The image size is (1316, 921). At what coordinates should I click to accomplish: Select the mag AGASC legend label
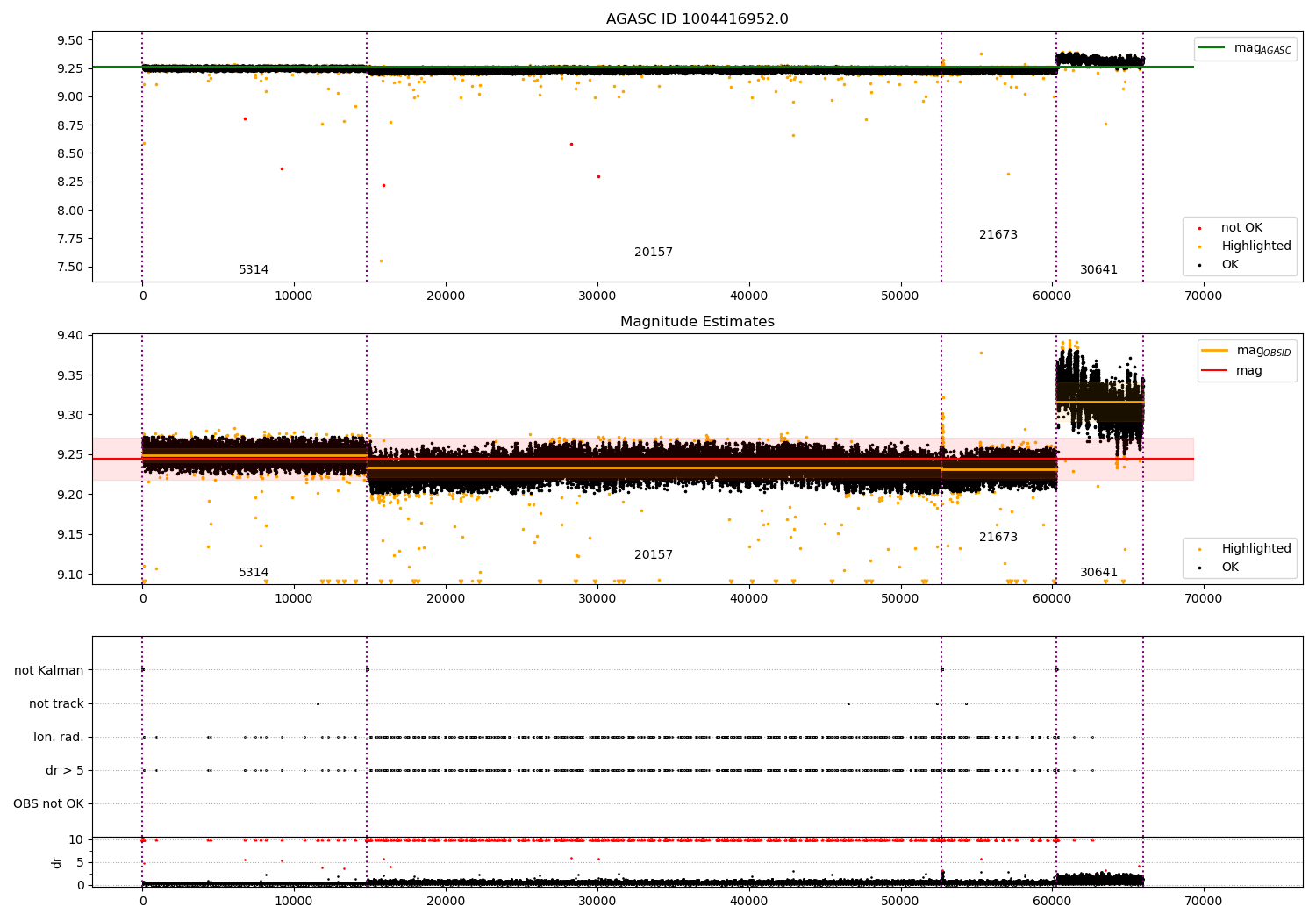[x=1262, y=48]
